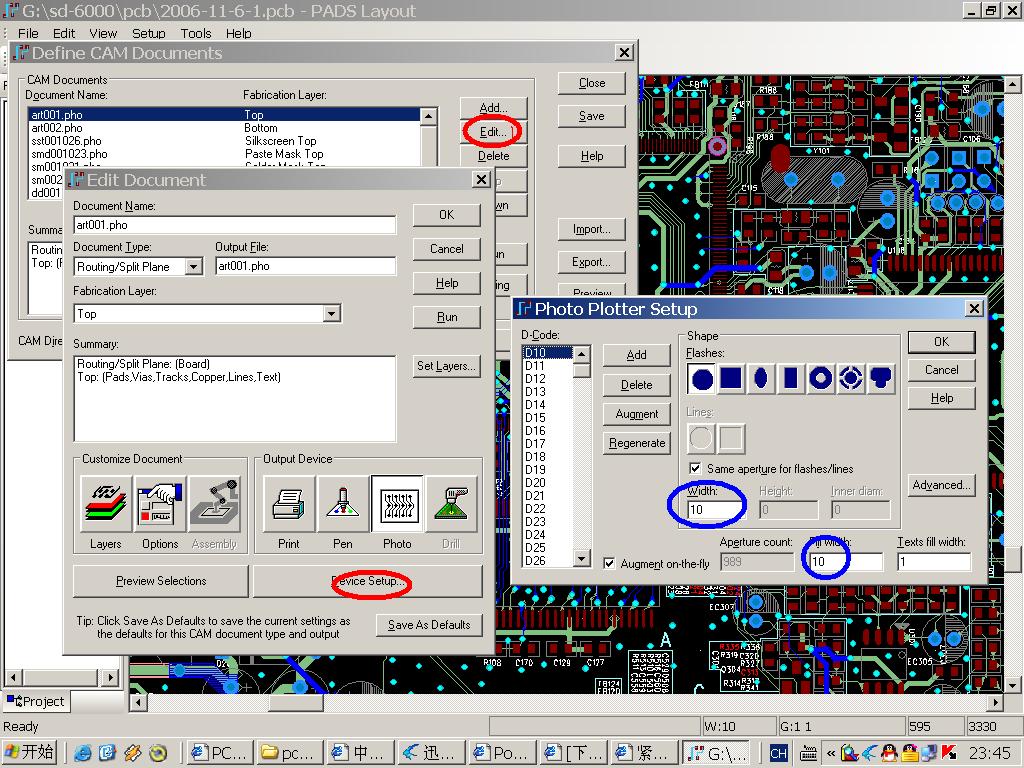
Task: Toggle Same aperture for flashes/lines checkbox
Action: 696,469
